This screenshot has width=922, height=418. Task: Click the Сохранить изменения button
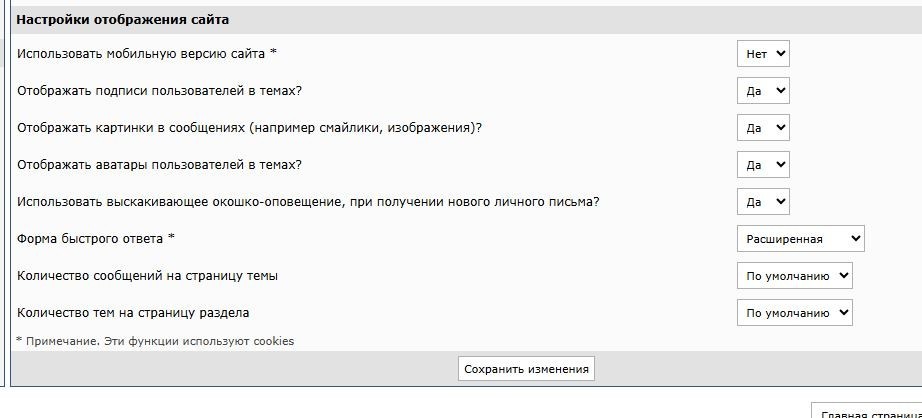point(526,369)
